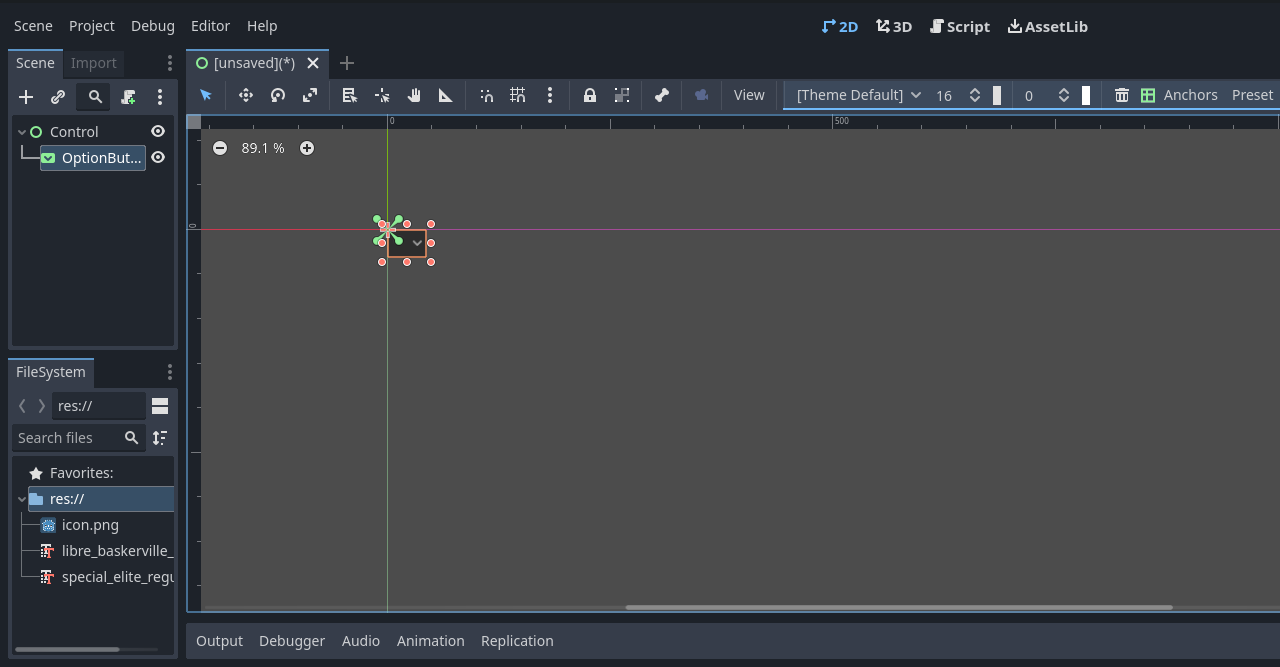
Task: Click the res:// path field
Action: click(x=99, y=406)
